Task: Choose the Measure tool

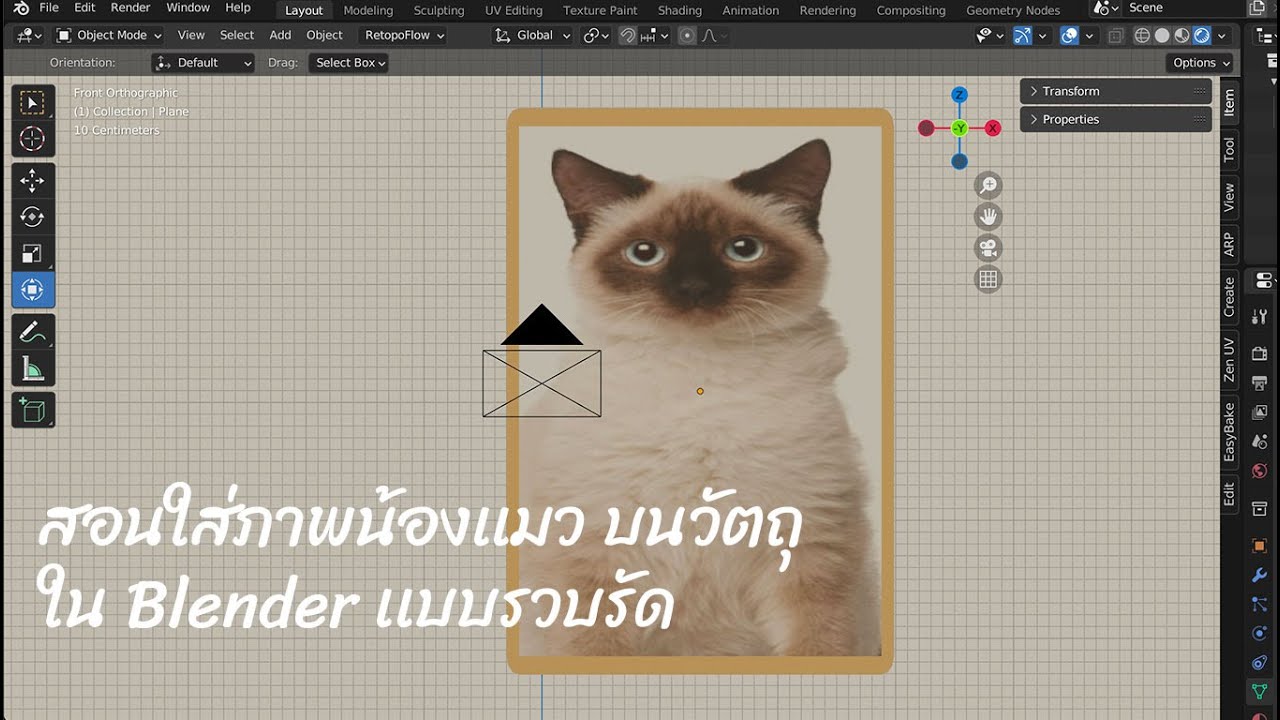Action: click(33, 368)
